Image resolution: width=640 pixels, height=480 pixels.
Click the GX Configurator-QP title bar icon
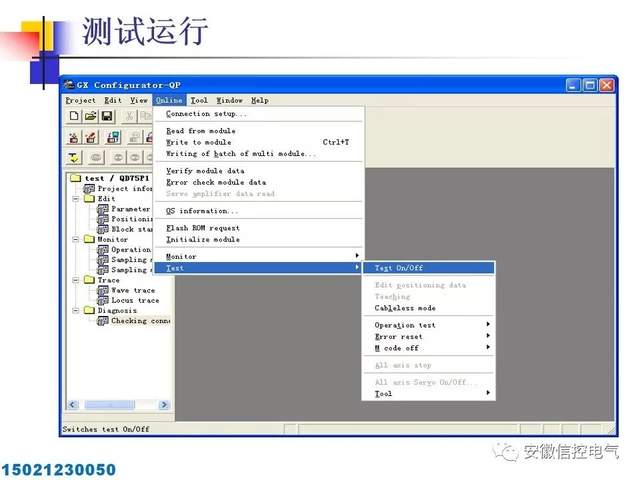click(69, 85)
